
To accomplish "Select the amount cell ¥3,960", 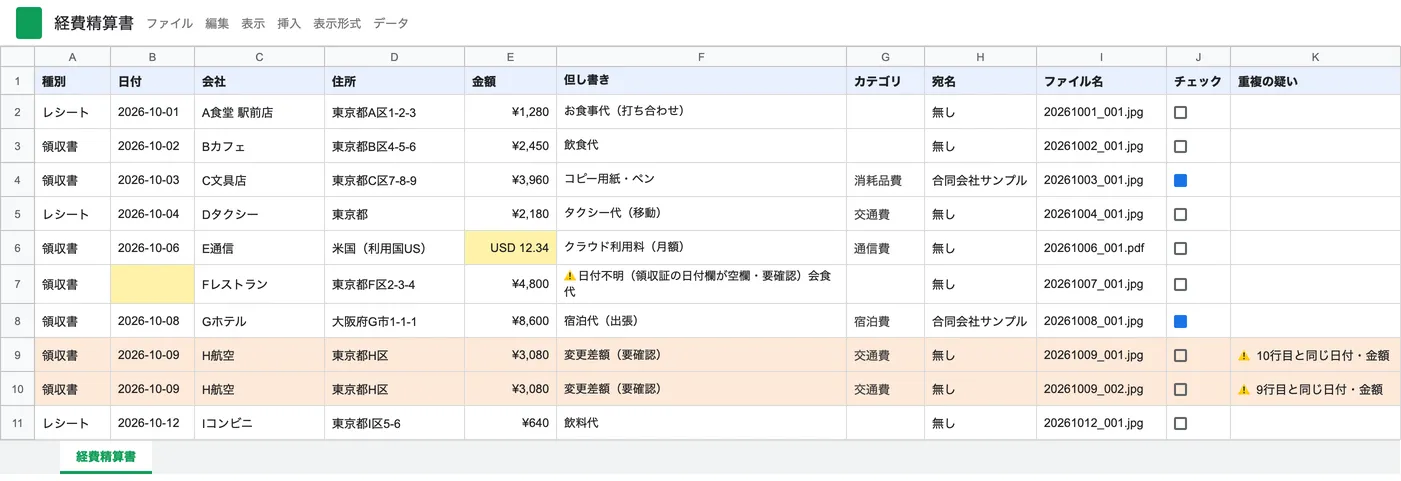I will (x=510, y=180).
